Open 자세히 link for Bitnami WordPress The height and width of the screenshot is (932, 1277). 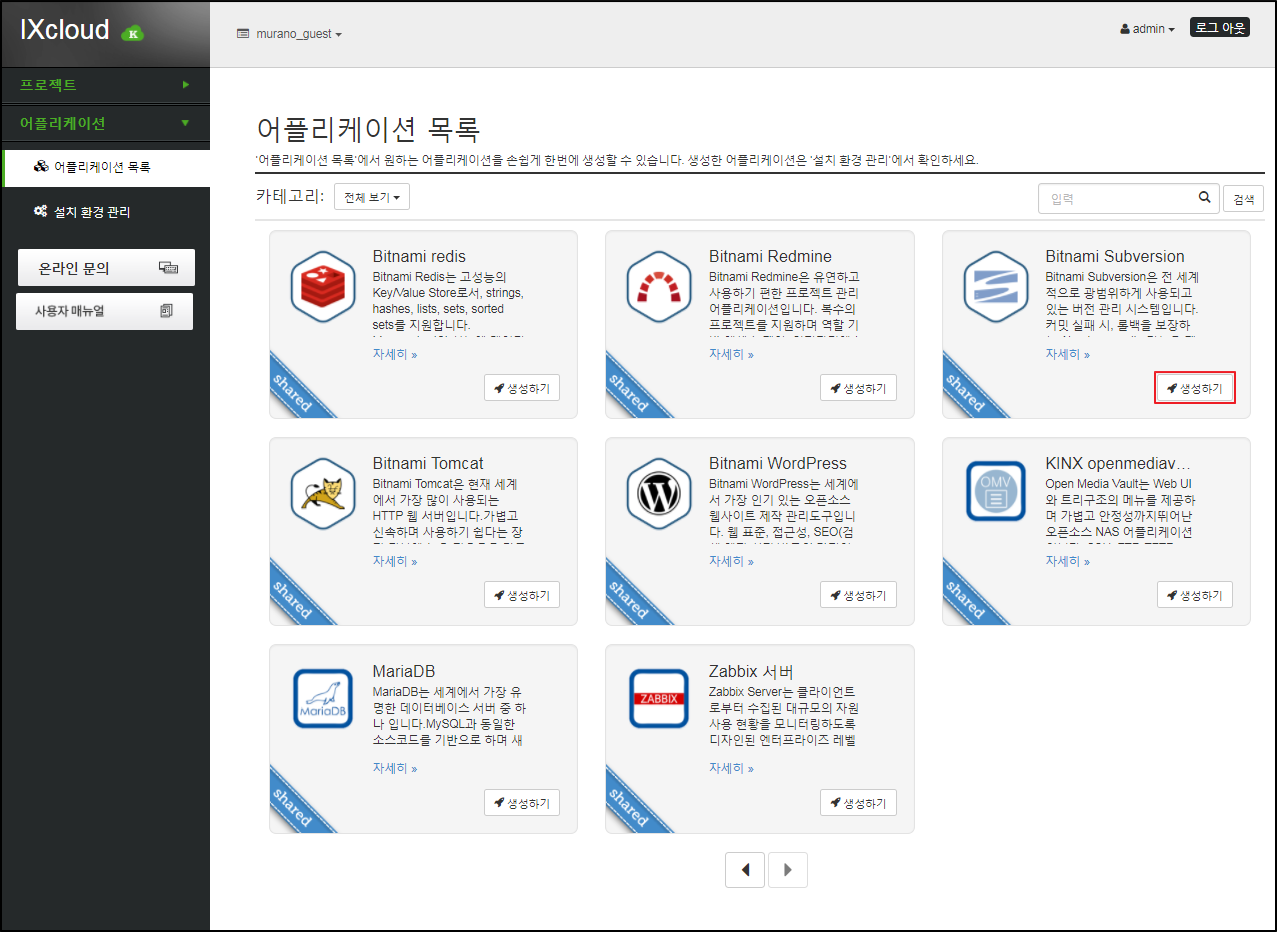click(x=731, y=561)
